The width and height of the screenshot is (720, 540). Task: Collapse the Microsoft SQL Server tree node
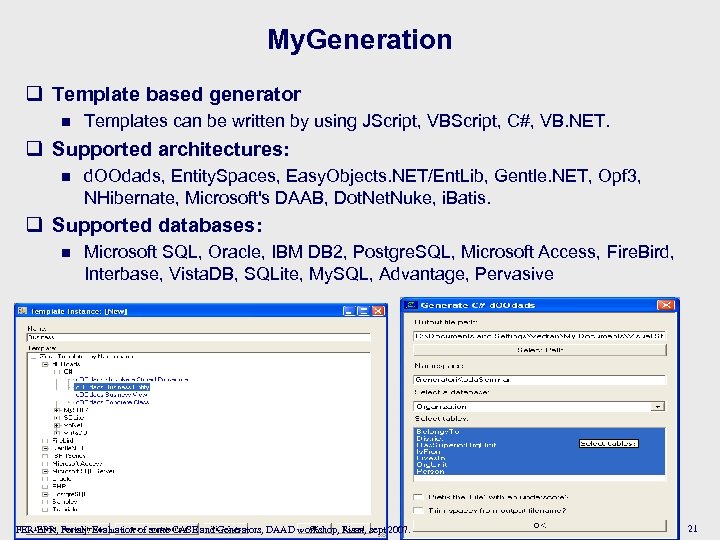pos(45,471)
